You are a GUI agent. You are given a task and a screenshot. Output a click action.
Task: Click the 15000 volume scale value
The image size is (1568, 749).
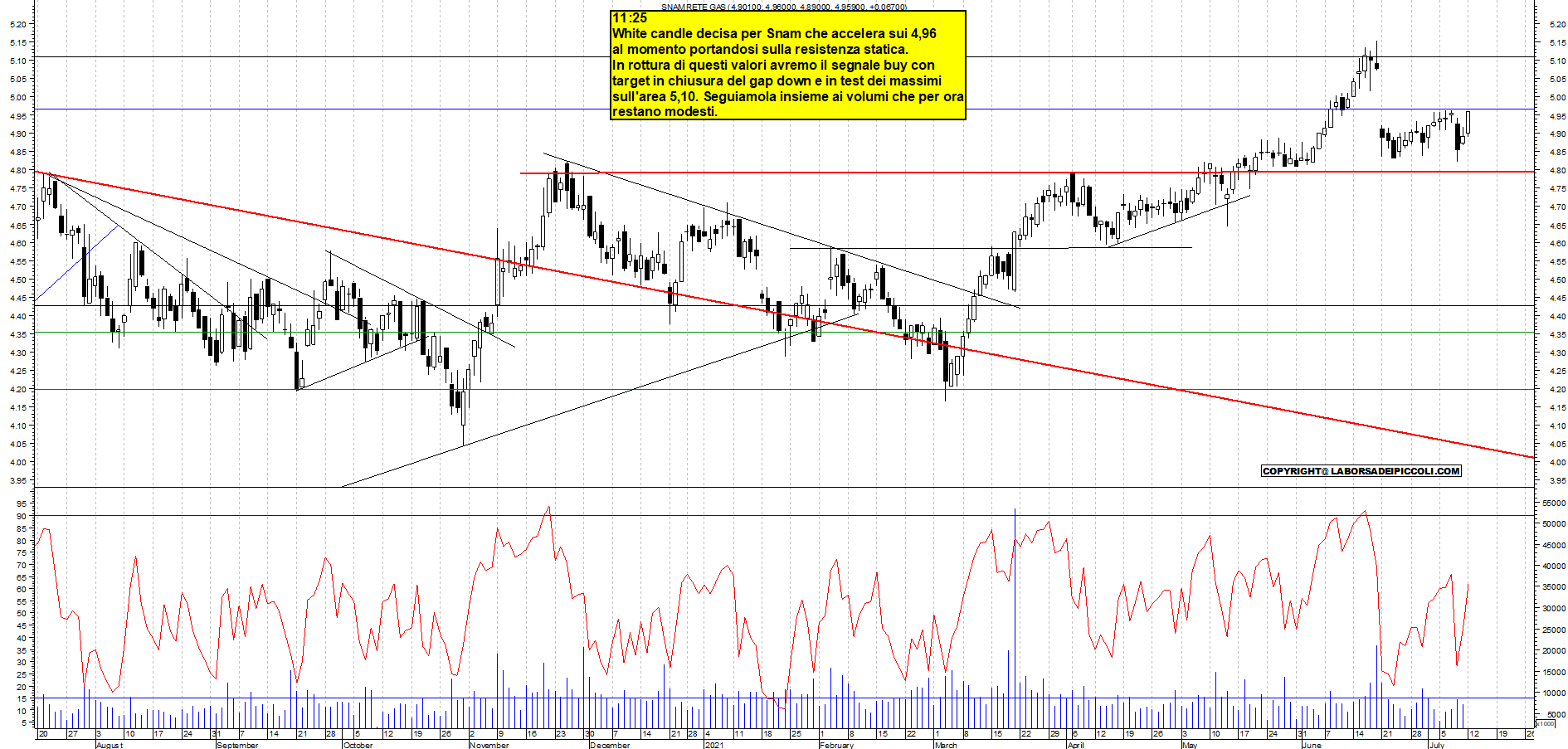click(x=1554, y=673)
